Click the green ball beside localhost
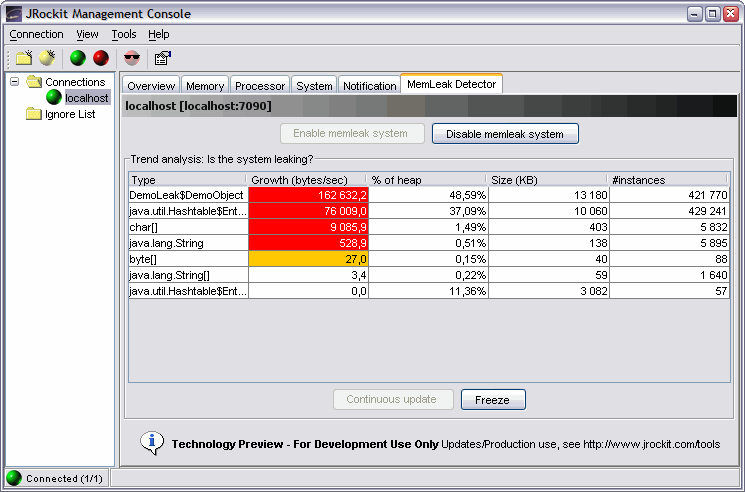Image resolution: width=745 pixels, height=492 pixels. pos(54,97)
